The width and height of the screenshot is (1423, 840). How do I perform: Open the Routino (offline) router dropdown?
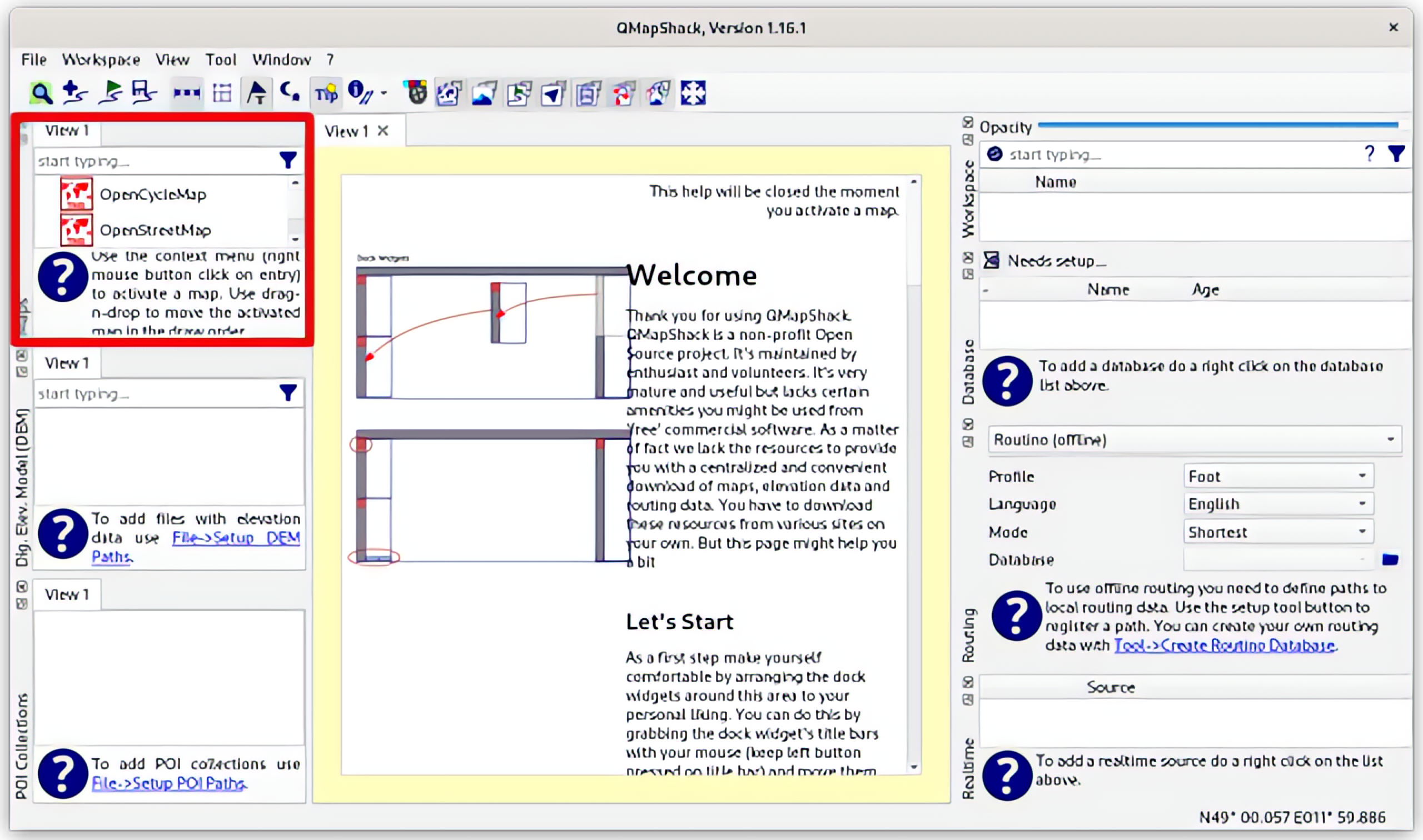(1195, 440)
